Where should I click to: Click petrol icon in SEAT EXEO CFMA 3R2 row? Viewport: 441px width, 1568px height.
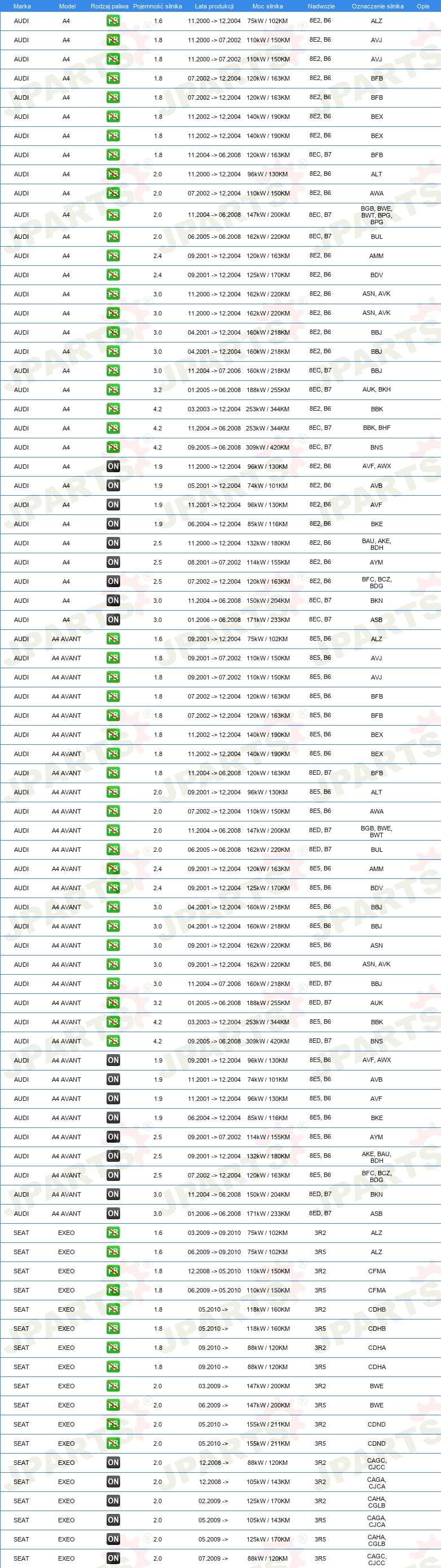tap(113, 1271)
